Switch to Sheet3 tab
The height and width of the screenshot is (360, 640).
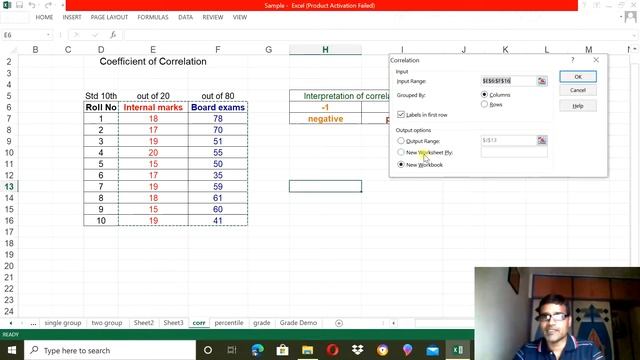(x=173, y=323)
